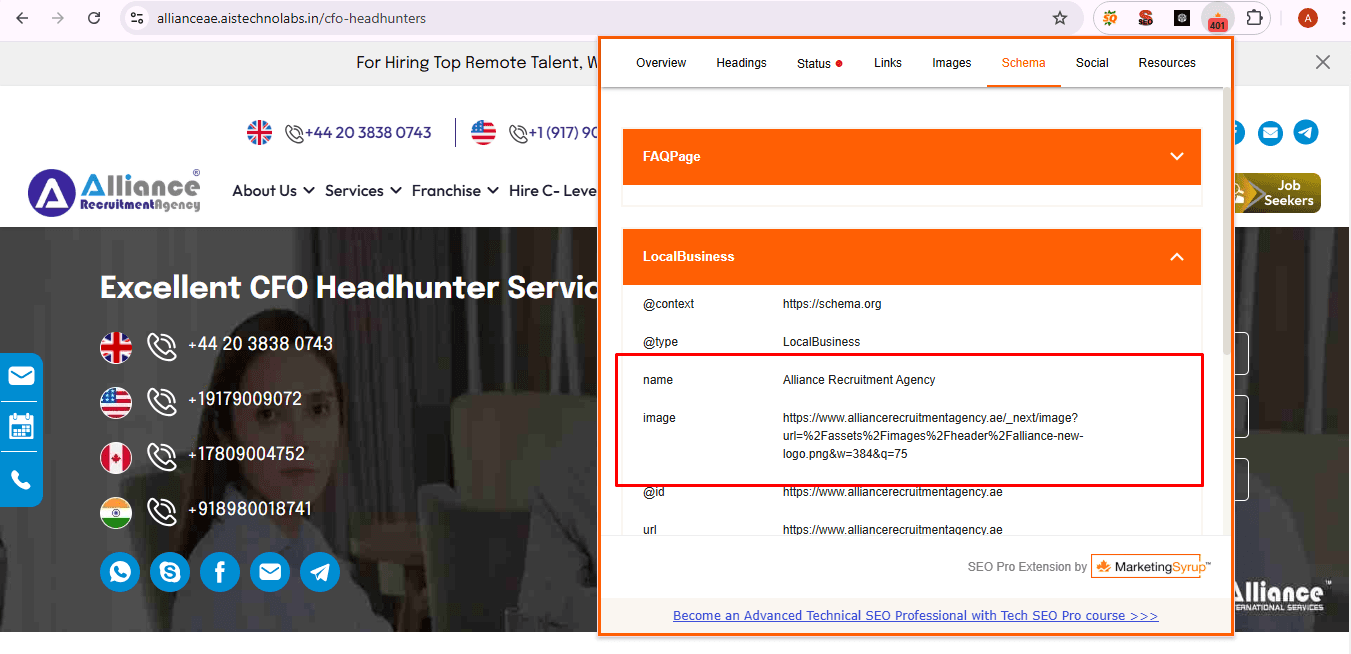
Task: Click the WhatsApp icon in hero section
Action: [x=120, y=572]
